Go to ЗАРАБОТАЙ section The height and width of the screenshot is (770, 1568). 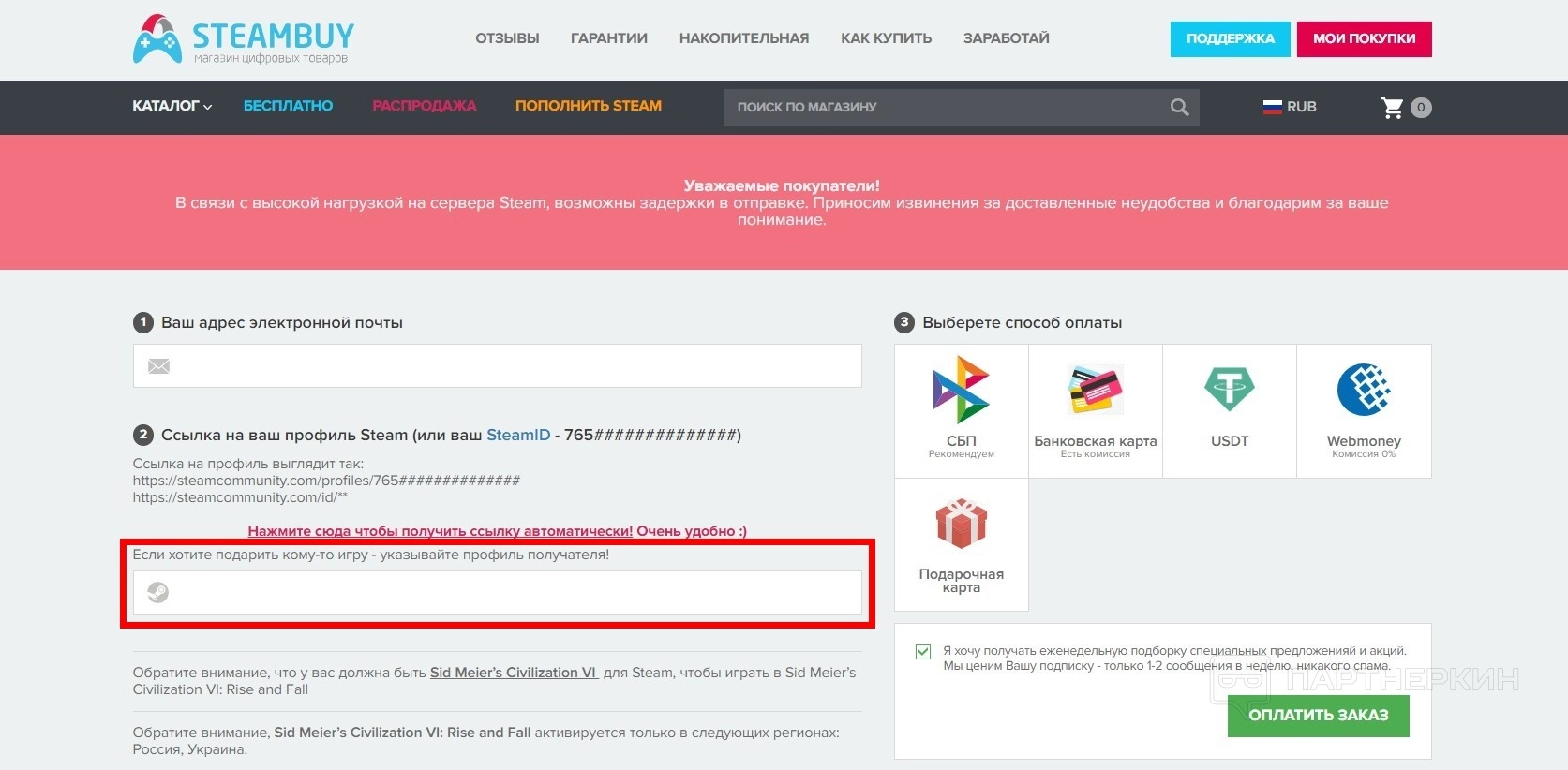pyautogui.click(x=1007, y=38)
